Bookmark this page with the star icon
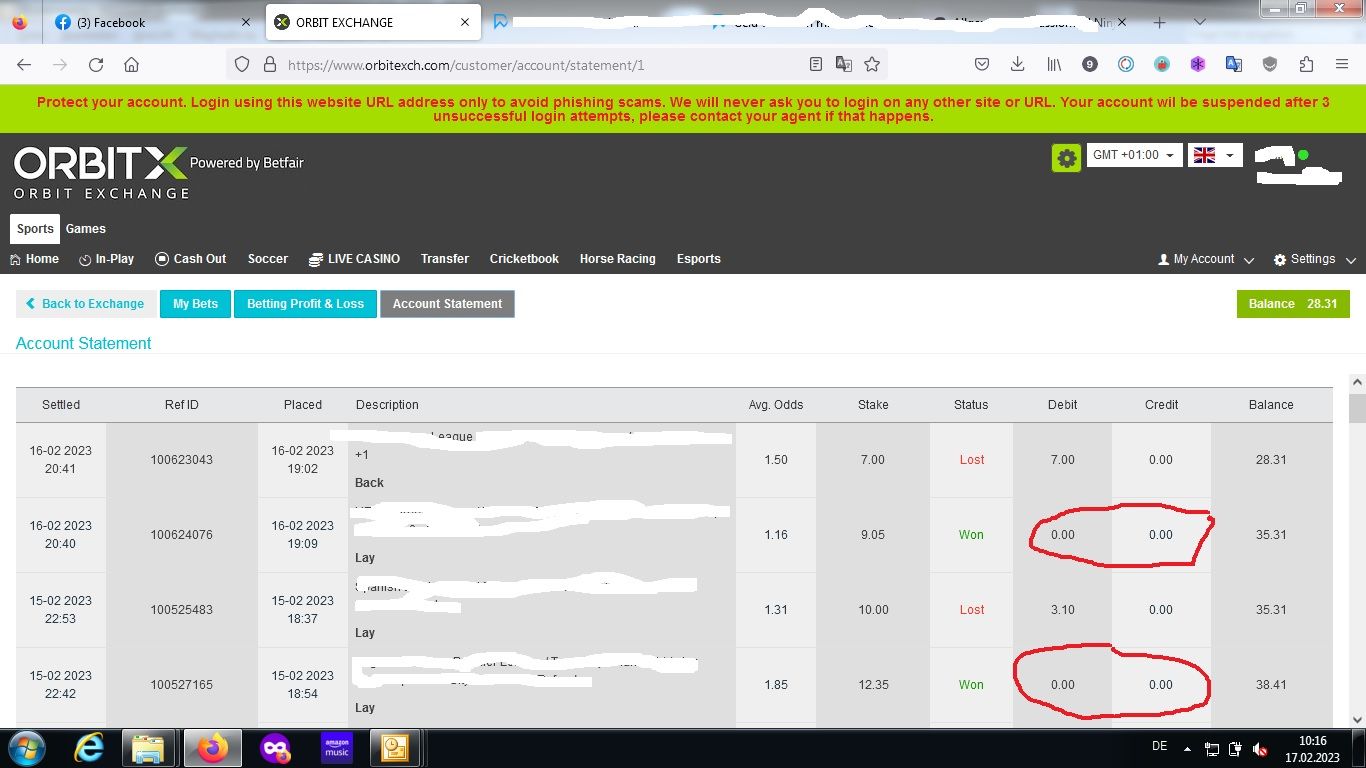 872,64
